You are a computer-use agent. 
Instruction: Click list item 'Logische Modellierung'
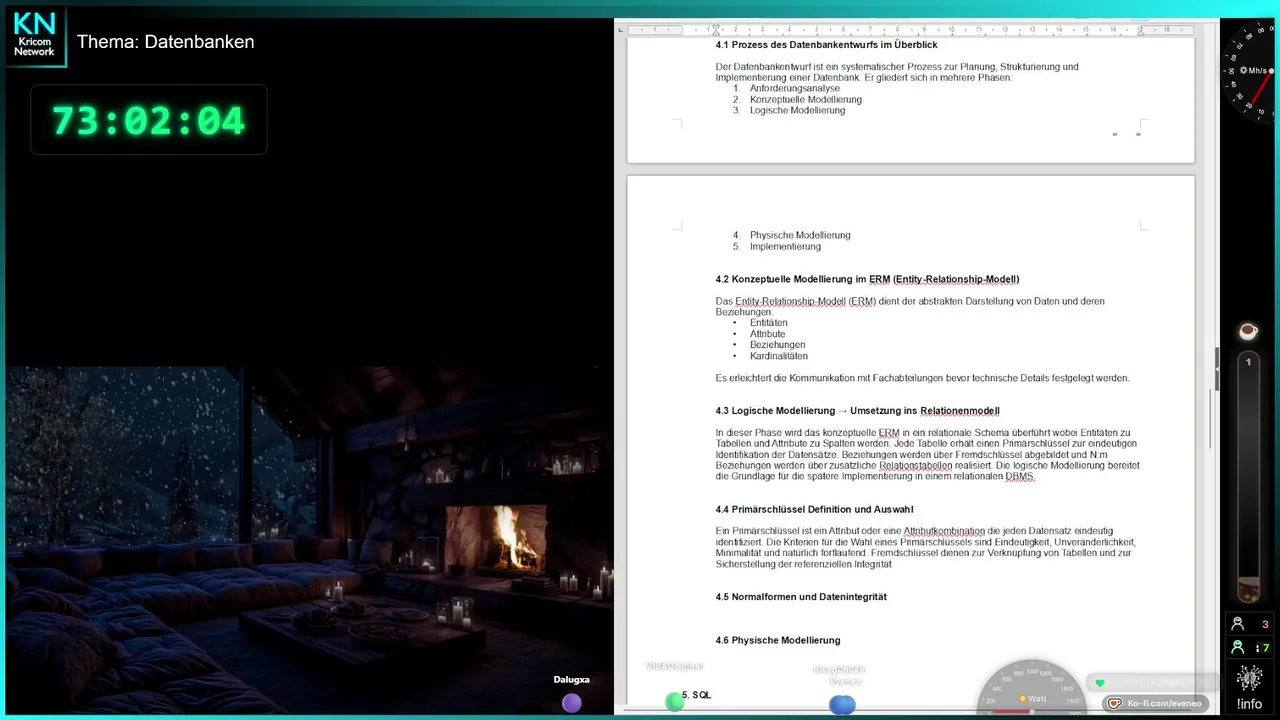tap(798, 110)
